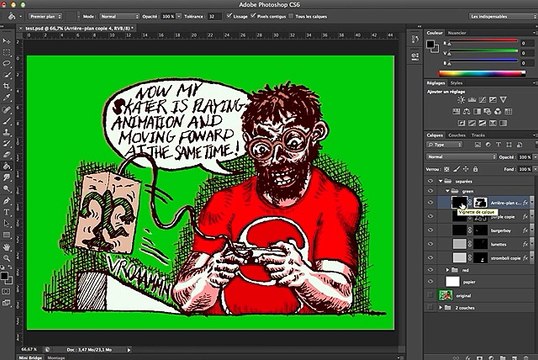The image size is (538, 360).
Task: Switch to the Nuancier tab
Action: pyautogui.click(x=457, y=33)
